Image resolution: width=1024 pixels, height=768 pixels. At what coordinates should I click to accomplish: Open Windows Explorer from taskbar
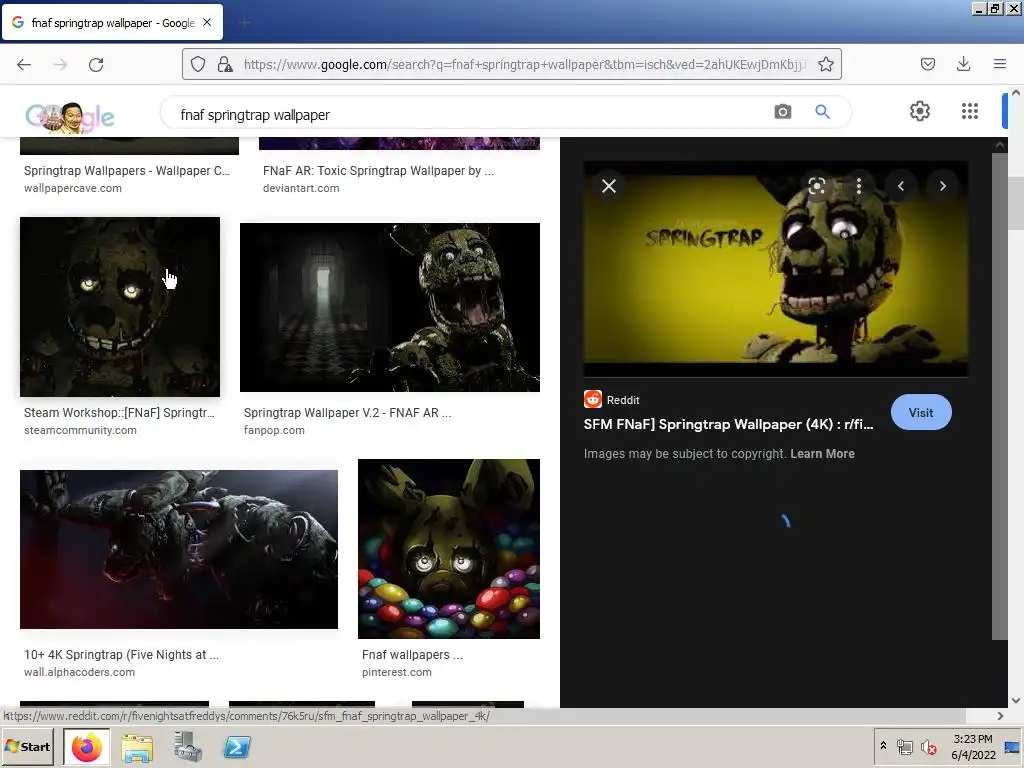click(137, 747)
